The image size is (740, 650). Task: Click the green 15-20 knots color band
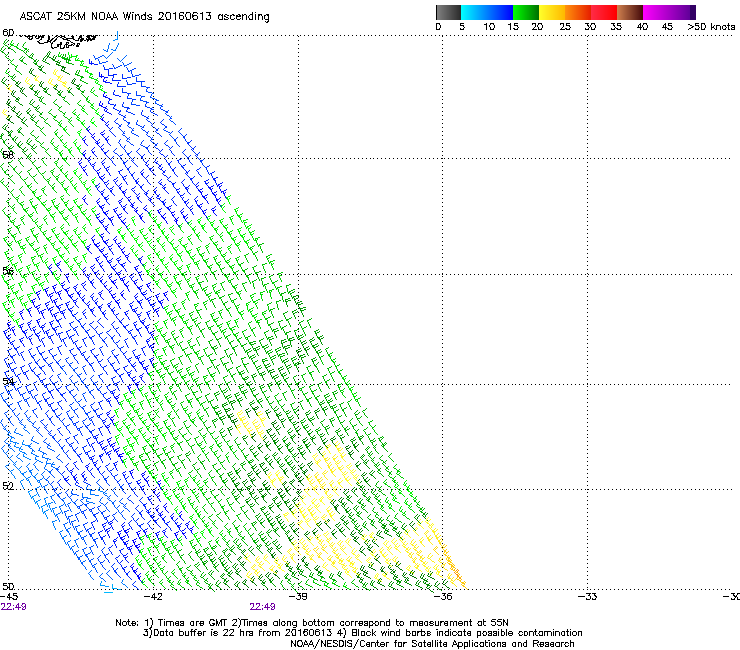click(x=526, y=12)
